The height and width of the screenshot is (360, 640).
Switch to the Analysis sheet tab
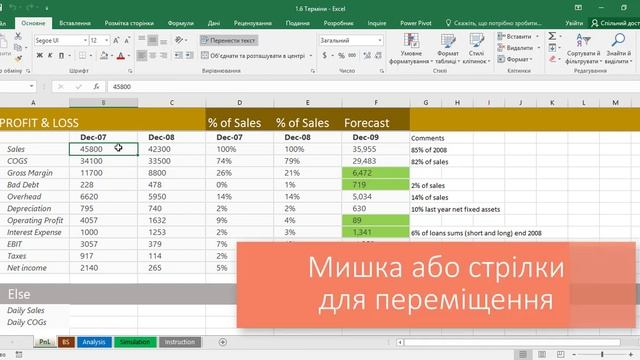click(94, 342)
